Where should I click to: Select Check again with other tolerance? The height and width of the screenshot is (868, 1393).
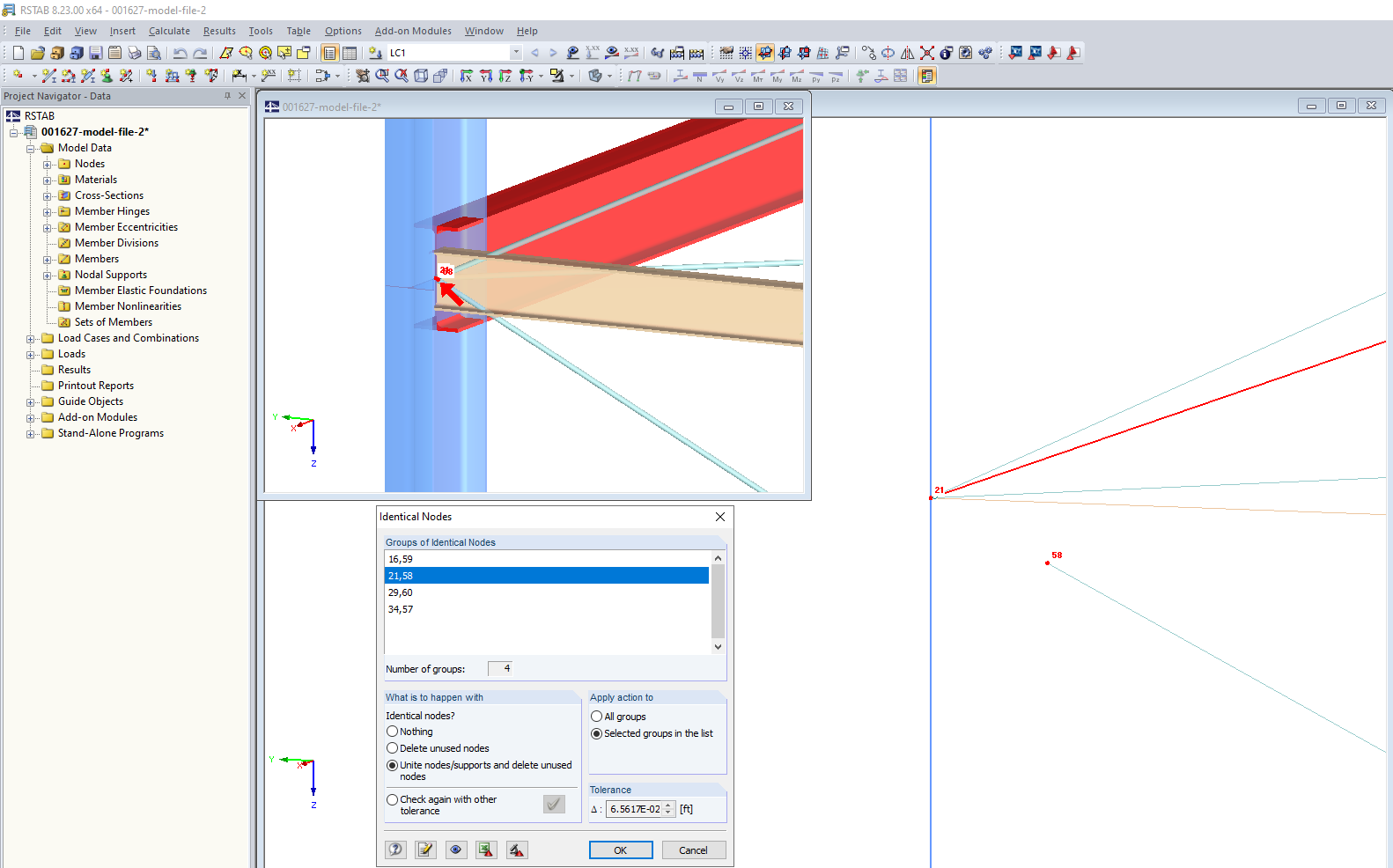pyautogui.click(x=393, y=799)
